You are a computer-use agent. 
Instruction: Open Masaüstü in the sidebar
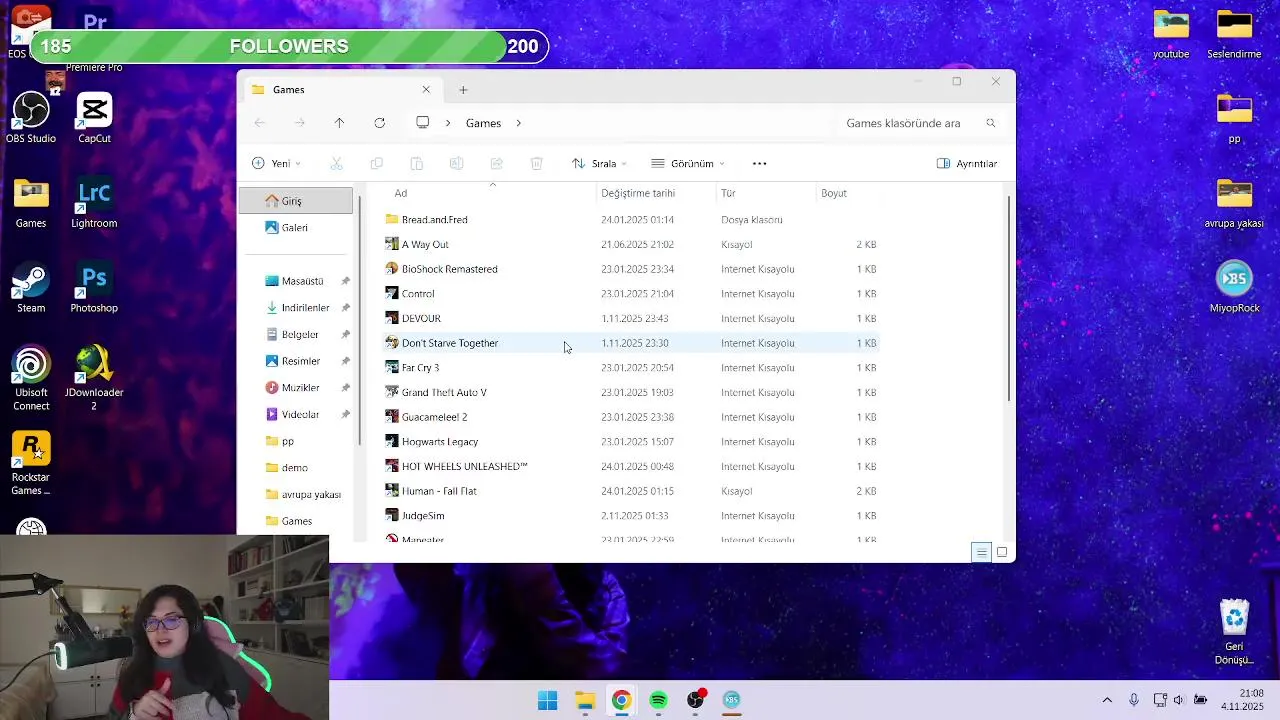(296, 281)
